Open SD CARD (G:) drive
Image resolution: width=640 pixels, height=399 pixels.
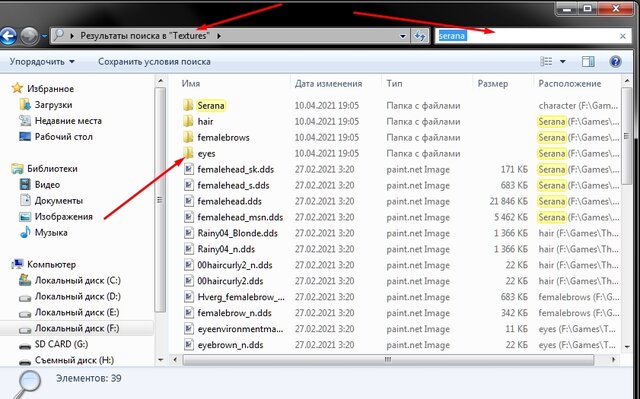coord(61,344)
